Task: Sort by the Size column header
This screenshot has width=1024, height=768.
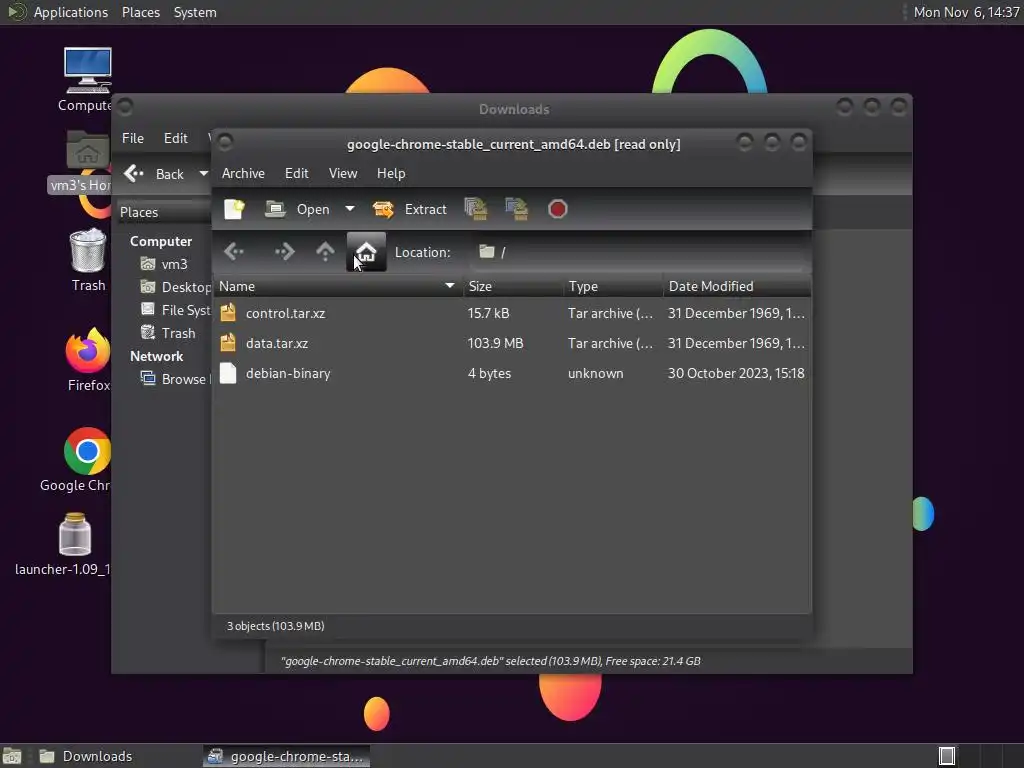Action: click(513, 286)
